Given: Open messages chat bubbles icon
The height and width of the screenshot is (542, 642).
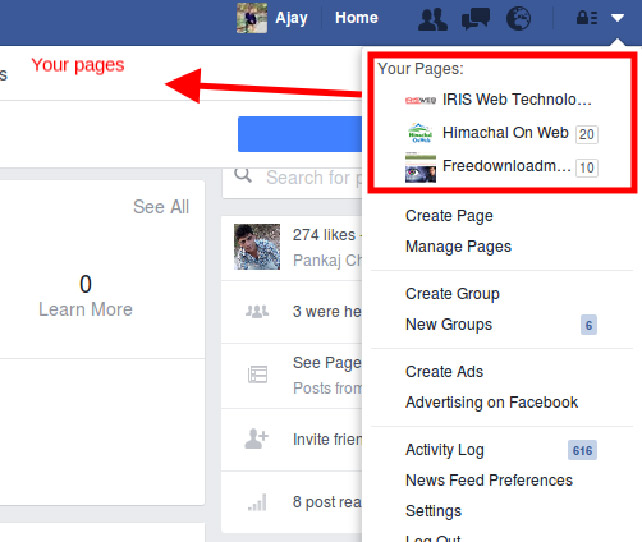Looking at the screenshot, I should click(x=476, y=19).
